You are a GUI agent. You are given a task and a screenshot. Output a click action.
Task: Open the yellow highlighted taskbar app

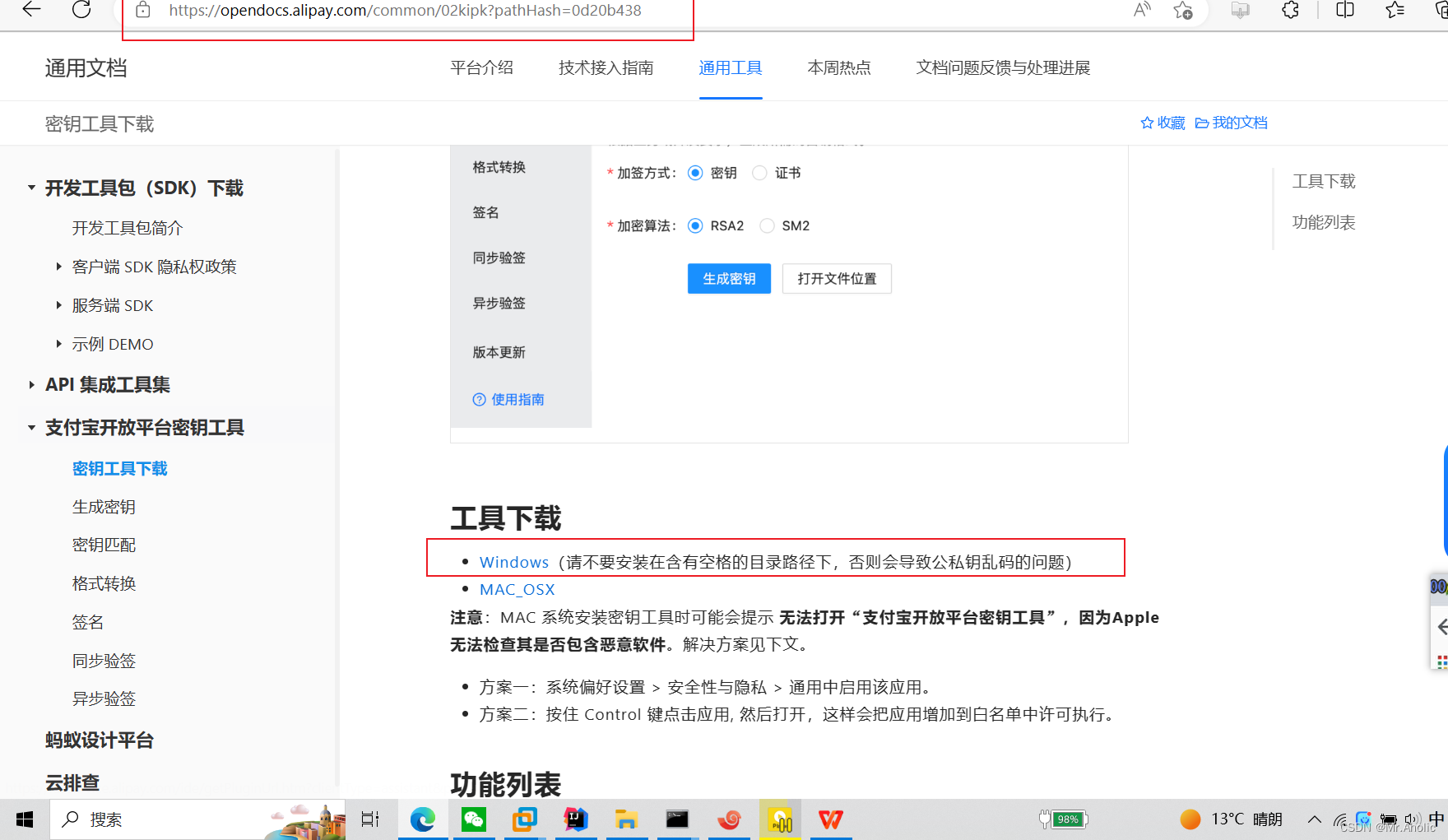[x=780, y=819]
